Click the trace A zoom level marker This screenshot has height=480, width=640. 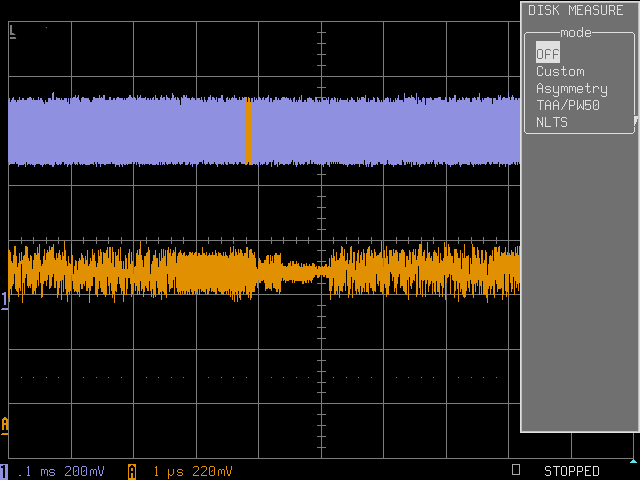click(x=4, y=426)
